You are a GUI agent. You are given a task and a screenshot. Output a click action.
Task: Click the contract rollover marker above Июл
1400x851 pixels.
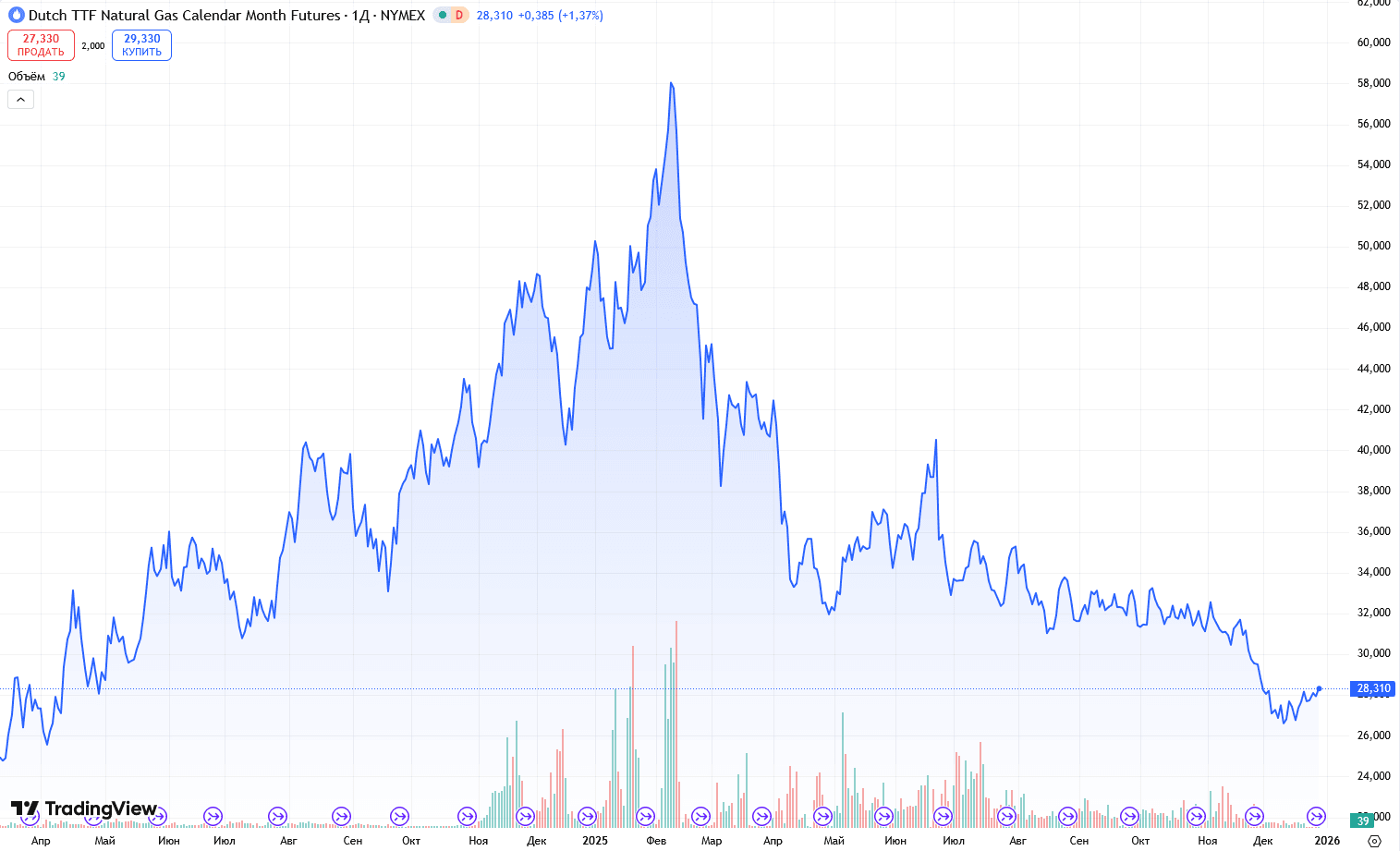(x=213, y=816)
